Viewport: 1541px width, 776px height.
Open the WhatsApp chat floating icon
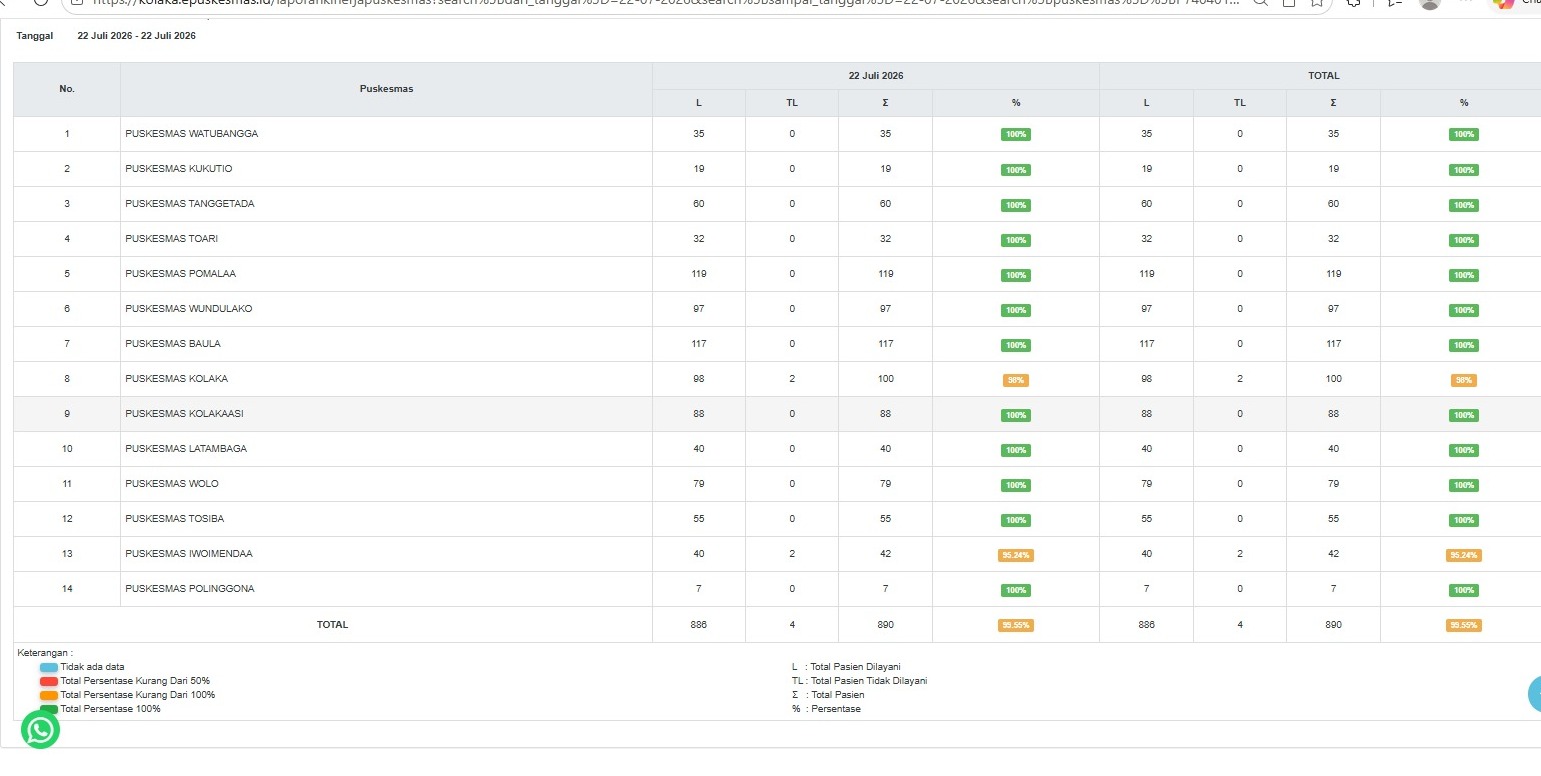[x=40, y=730]
